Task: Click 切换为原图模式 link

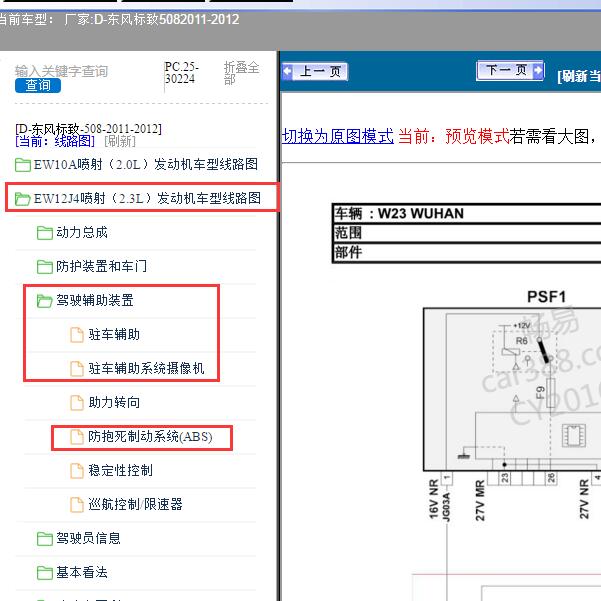Action: point(337,136)
